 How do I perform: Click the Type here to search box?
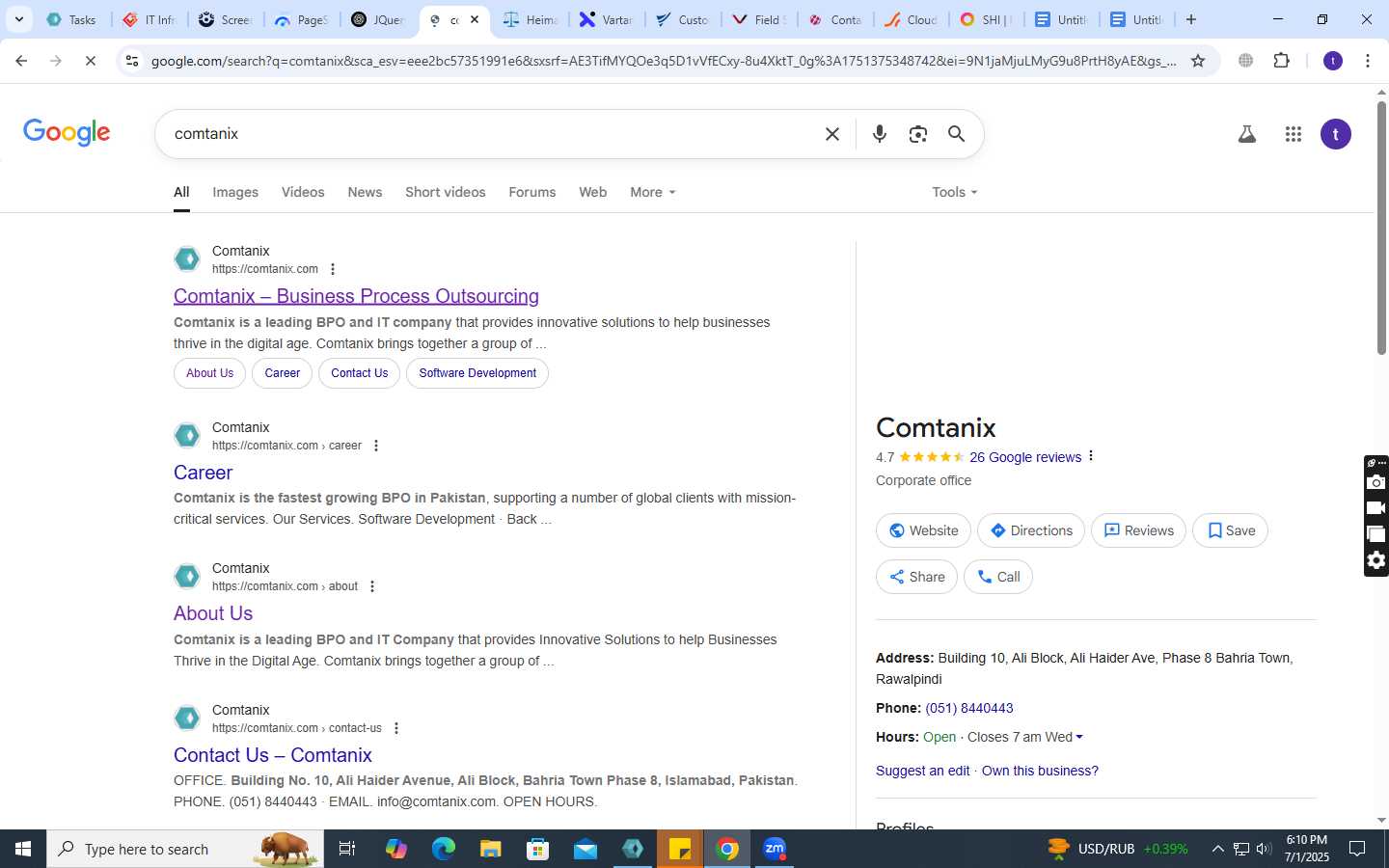click(185, 849)
